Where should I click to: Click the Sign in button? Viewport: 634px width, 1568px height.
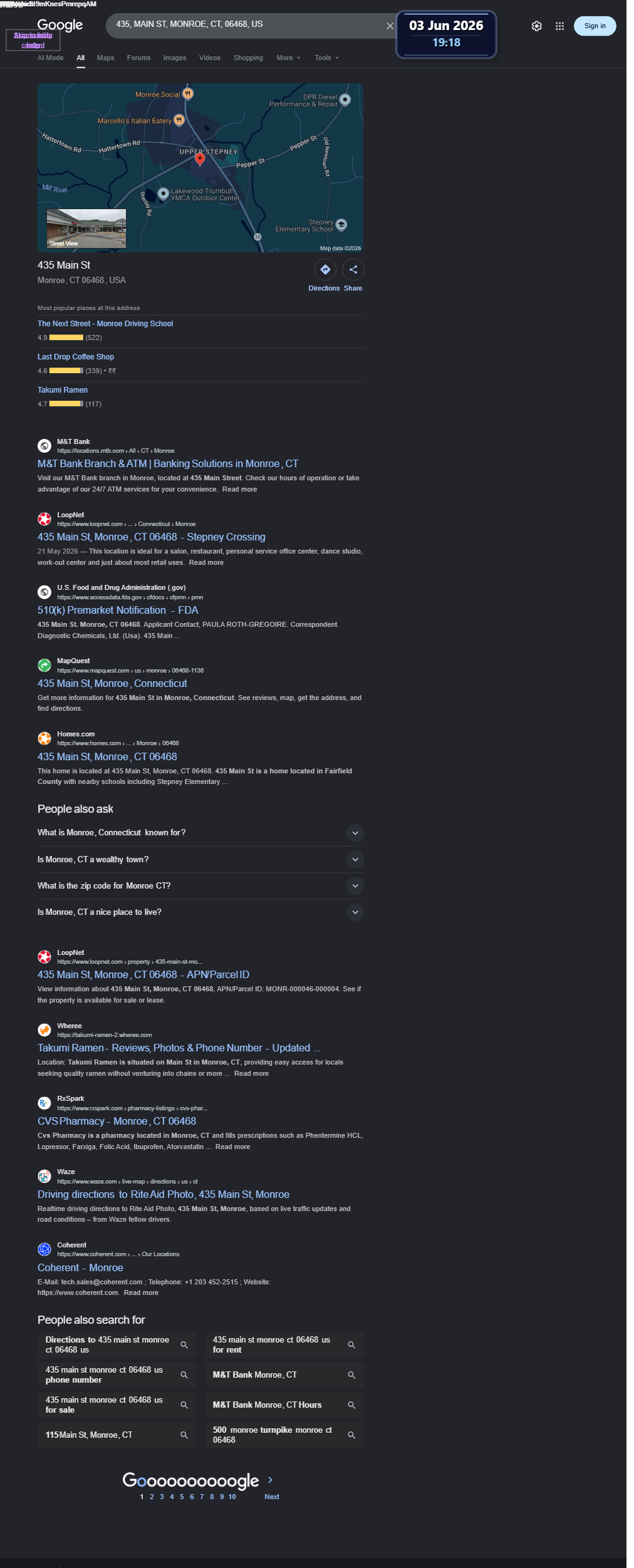[x=595, y=26]
